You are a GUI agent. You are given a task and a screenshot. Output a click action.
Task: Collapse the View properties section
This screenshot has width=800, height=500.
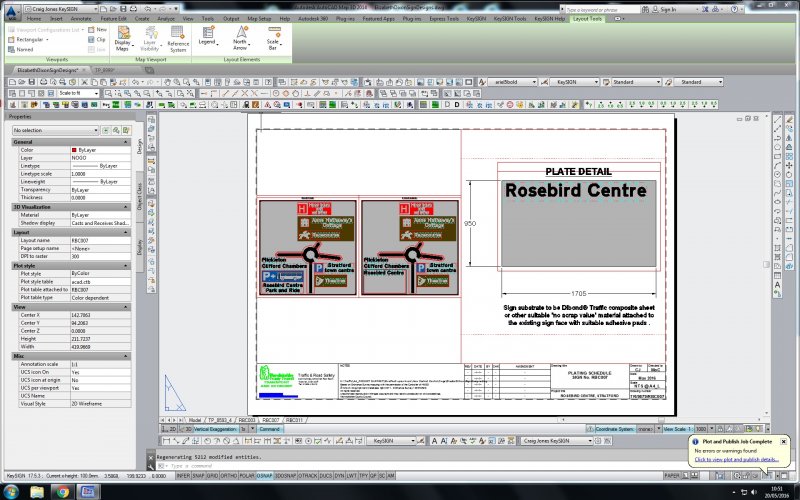(x=126, y=307)
